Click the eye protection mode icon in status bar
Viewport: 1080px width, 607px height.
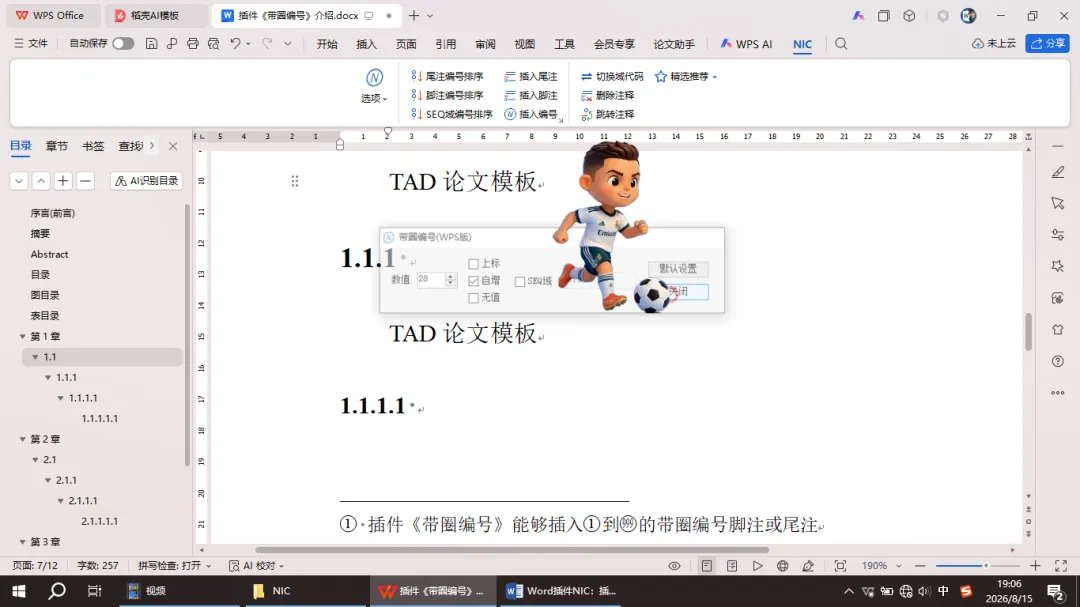coord(674,566)
